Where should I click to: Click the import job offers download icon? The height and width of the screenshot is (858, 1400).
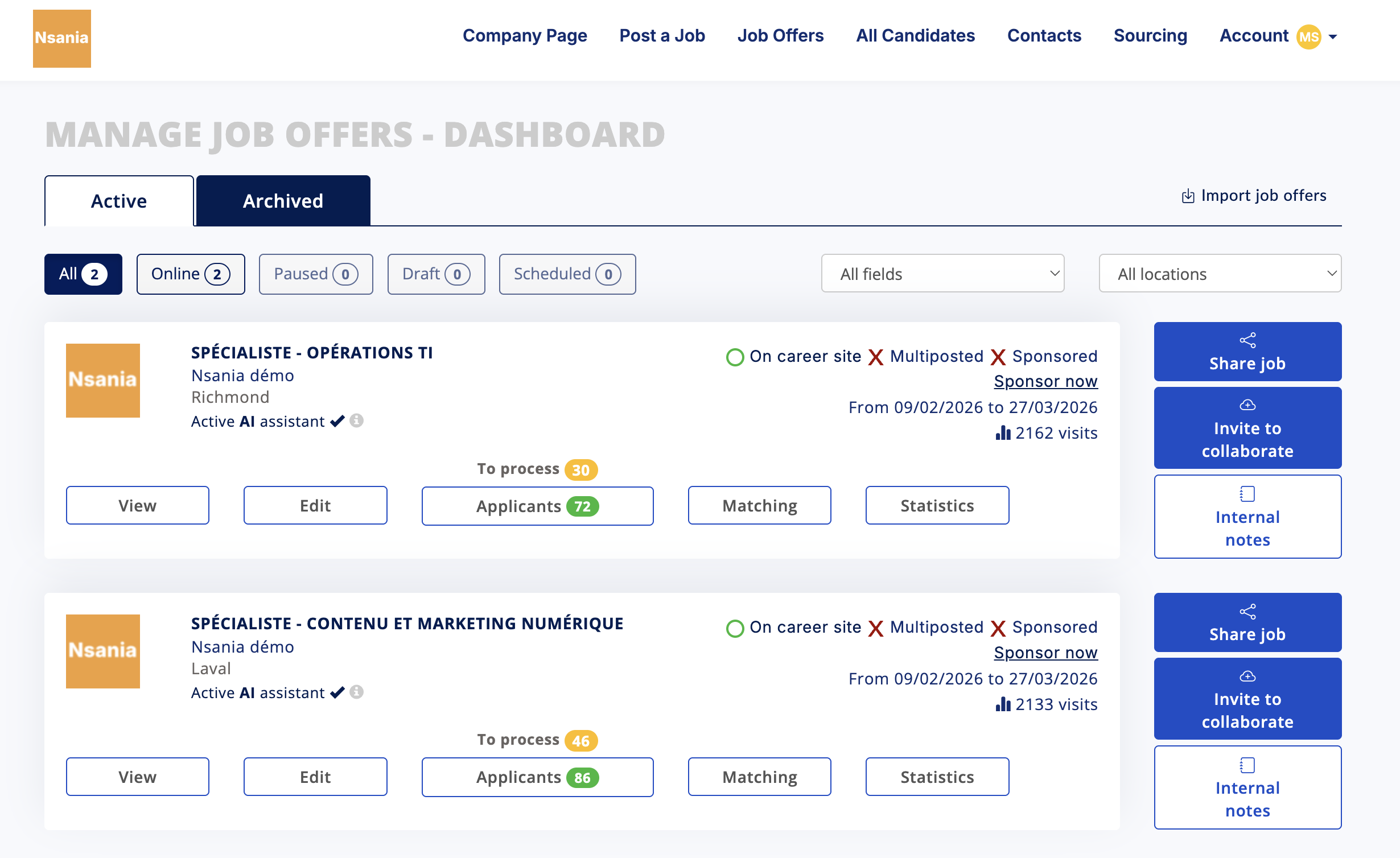pos(1188,196)
